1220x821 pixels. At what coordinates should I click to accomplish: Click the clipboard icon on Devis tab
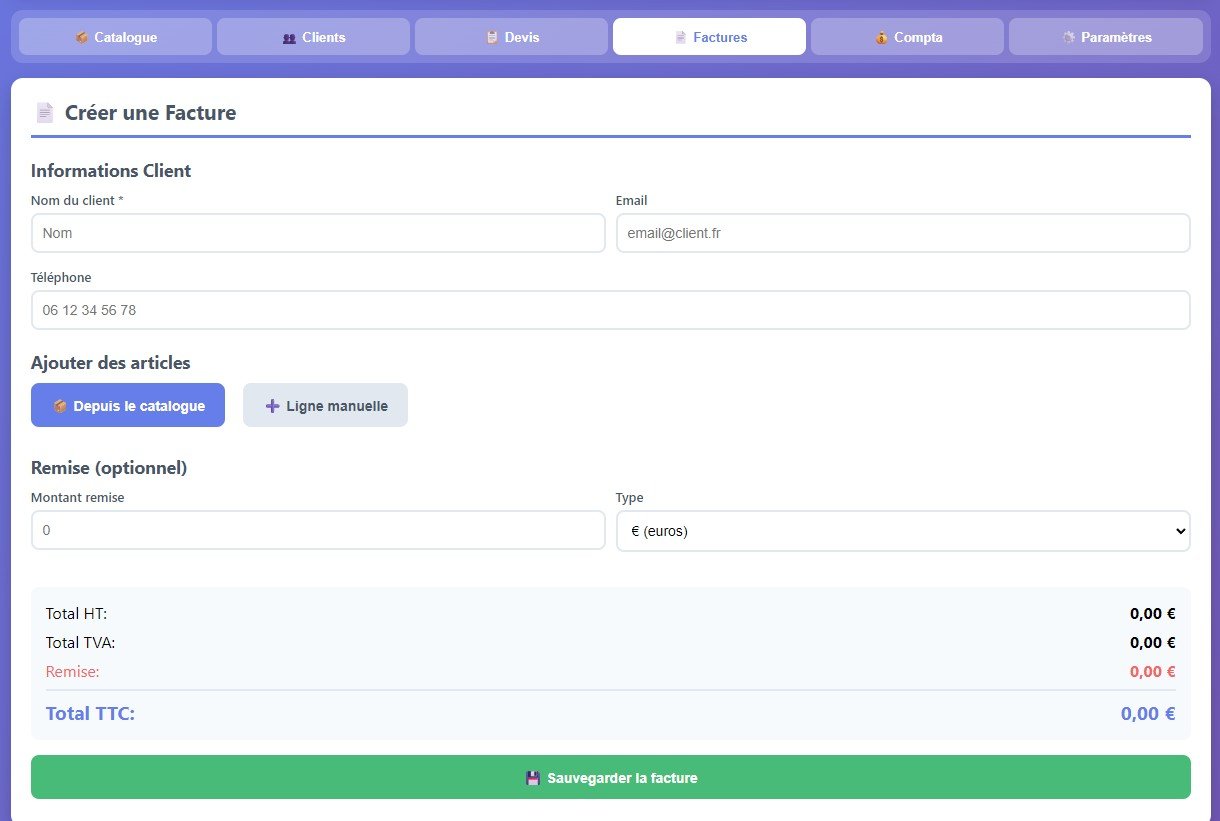tap(491, 38)
